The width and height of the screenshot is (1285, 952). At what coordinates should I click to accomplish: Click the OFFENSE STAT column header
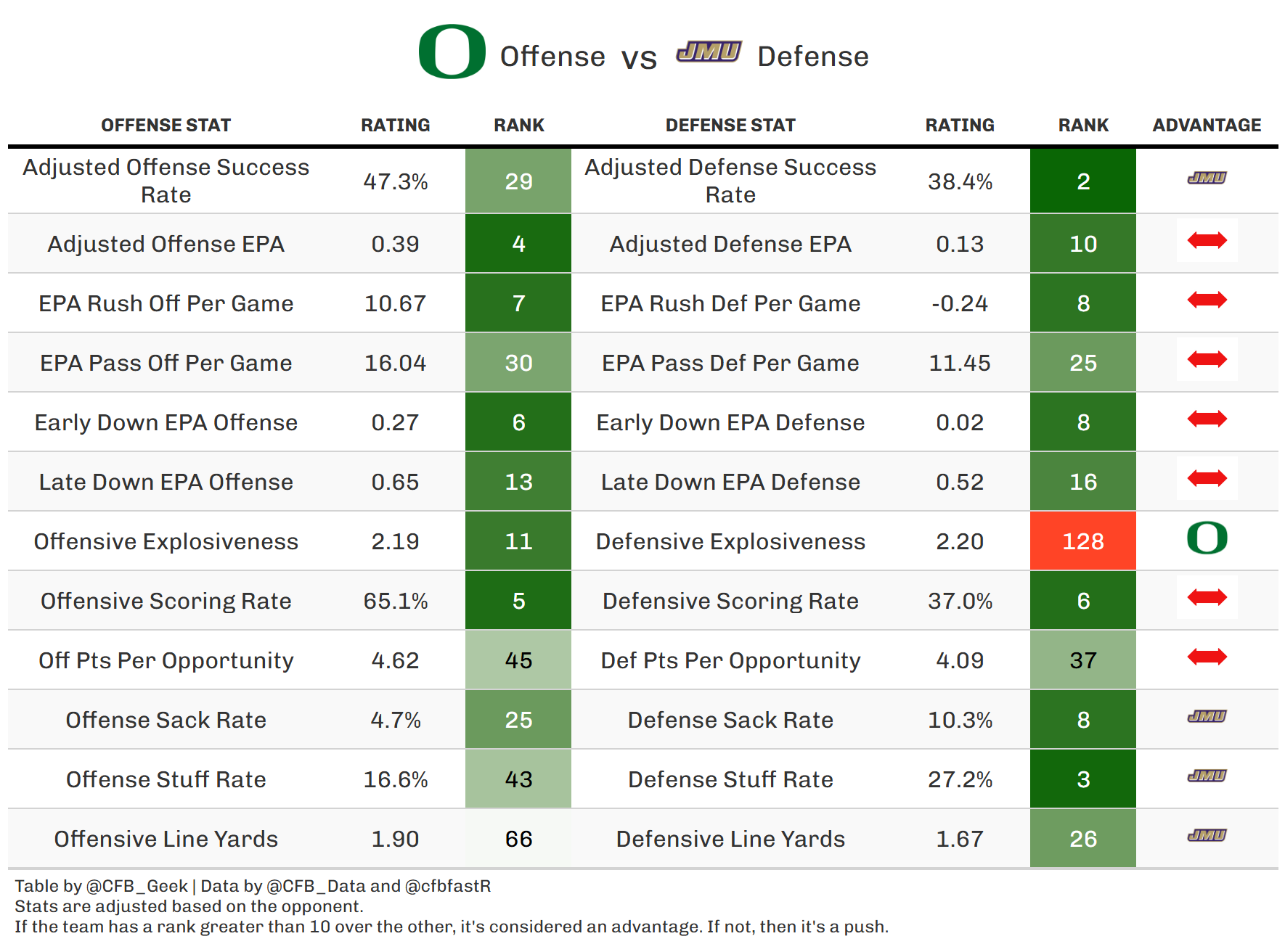point(166,126)
